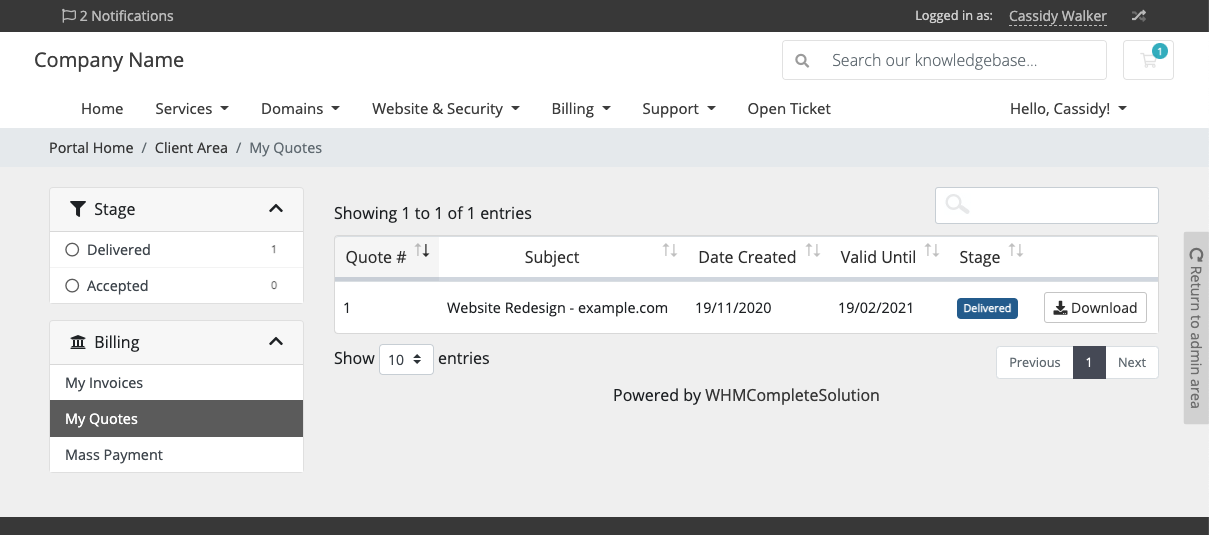Sort table by Quote # column arrows
The width and height of the screenshot is (1209, 535).
point(422,250)
